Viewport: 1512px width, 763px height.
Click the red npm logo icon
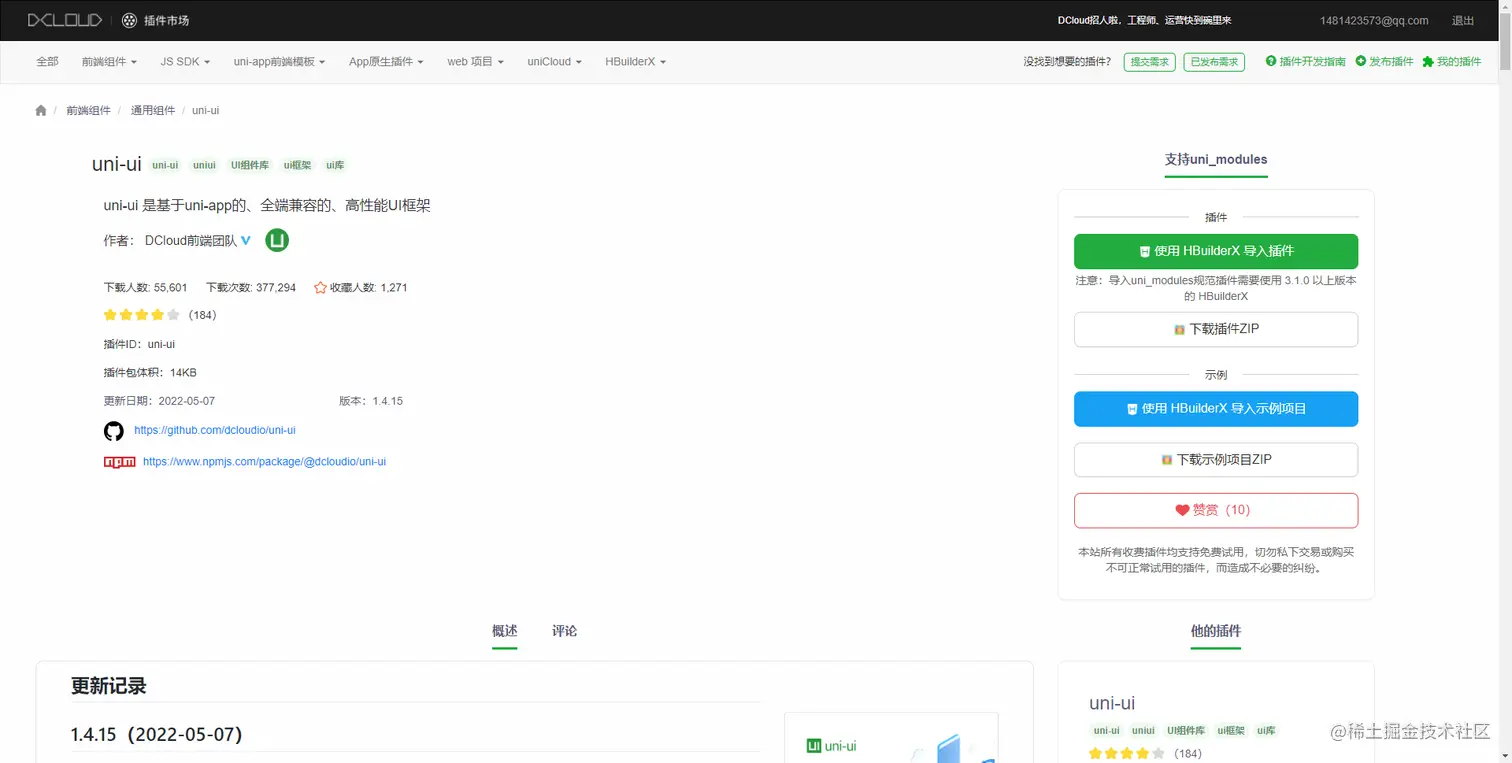point(119,462)
